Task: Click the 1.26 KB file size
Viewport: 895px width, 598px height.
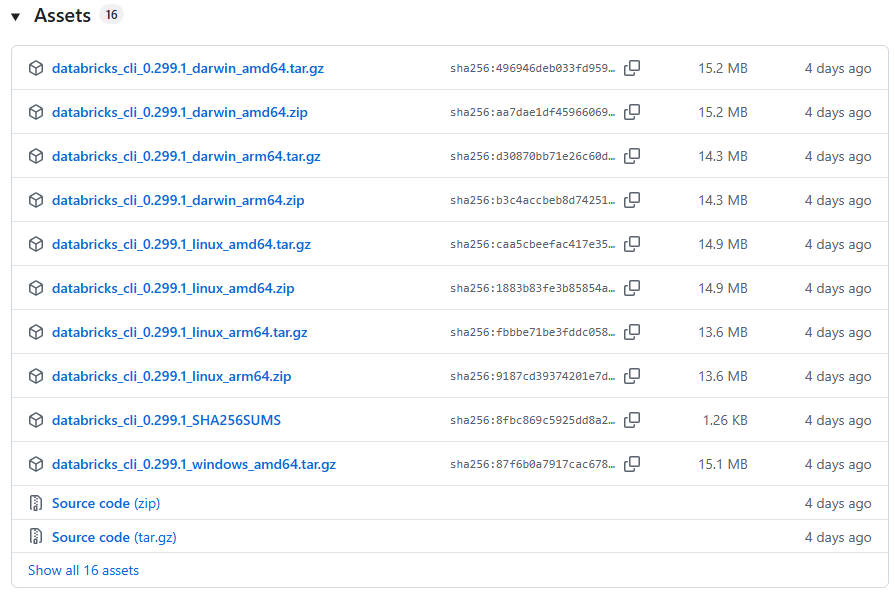Action: (725, 421)
